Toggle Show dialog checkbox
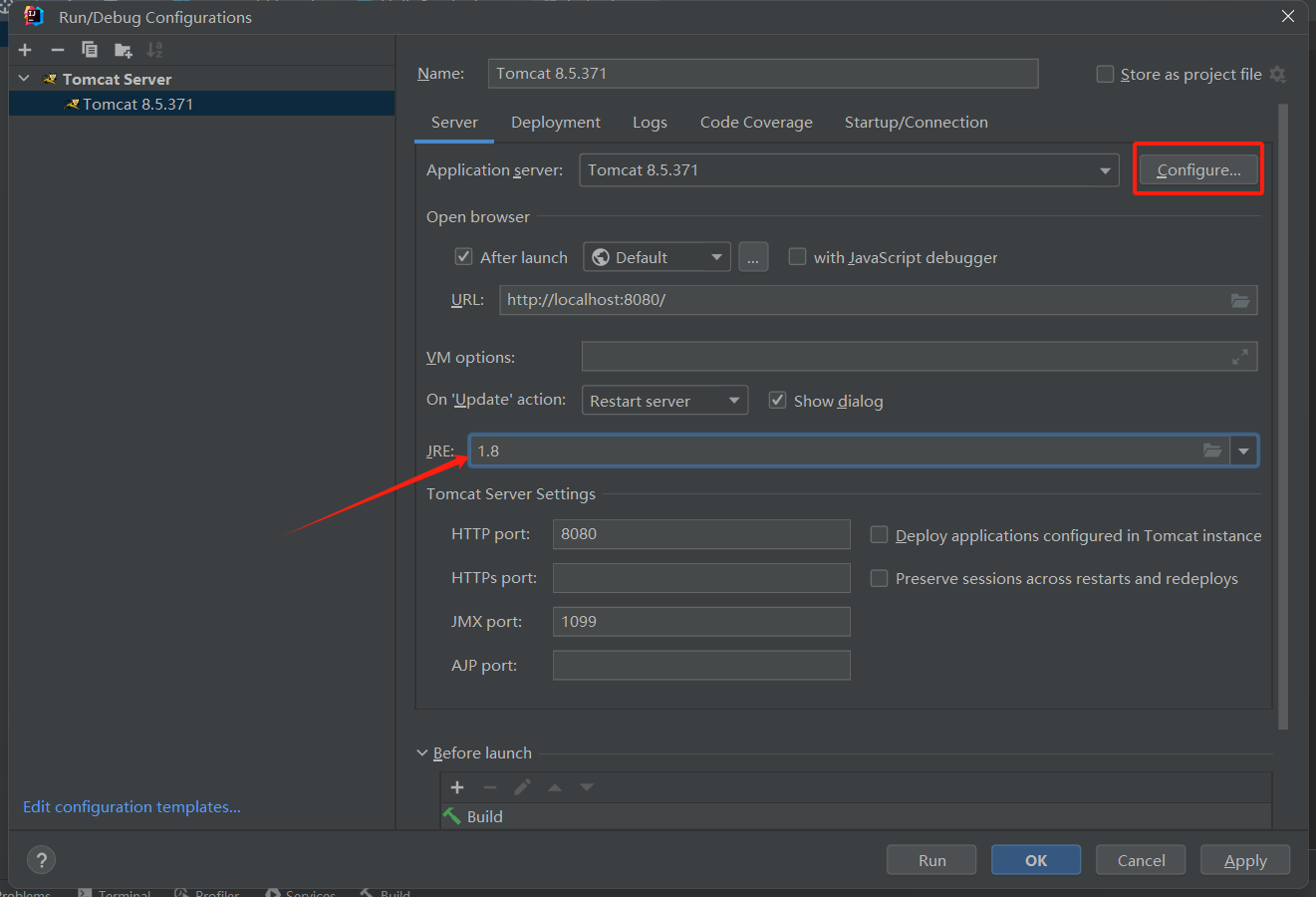This screenshot has height=897, width=1316. point(777,400)
